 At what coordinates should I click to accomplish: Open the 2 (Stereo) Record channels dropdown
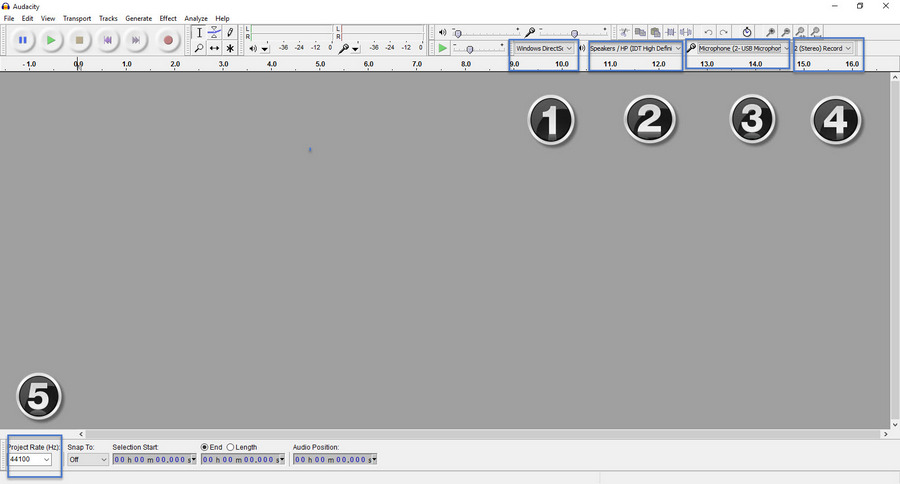coord(823,48)
